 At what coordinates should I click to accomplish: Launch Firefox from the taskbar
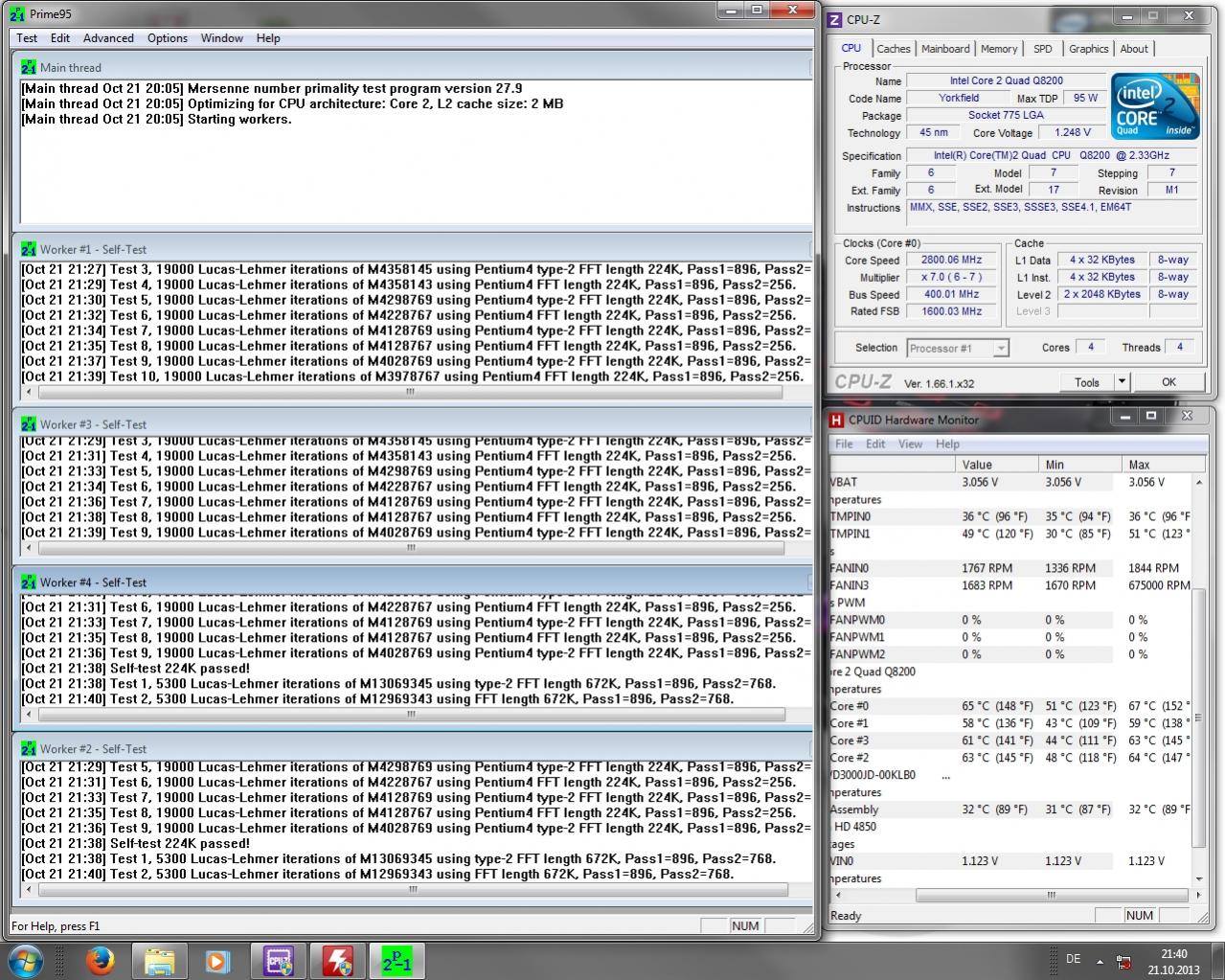[x=100, y=960]
